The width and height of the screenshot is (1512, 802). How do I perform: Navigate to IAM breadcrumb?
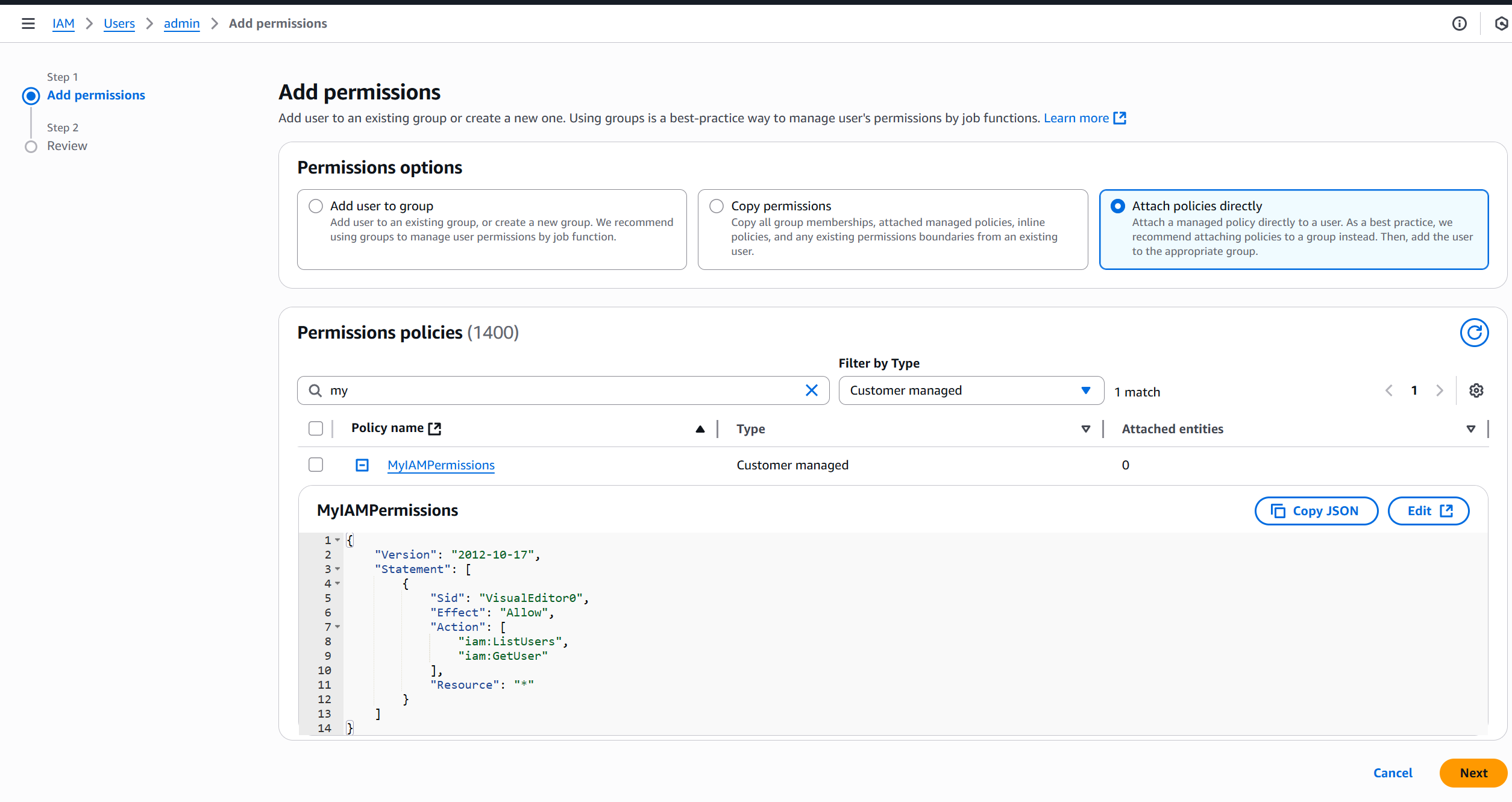(x=63, y=23)
